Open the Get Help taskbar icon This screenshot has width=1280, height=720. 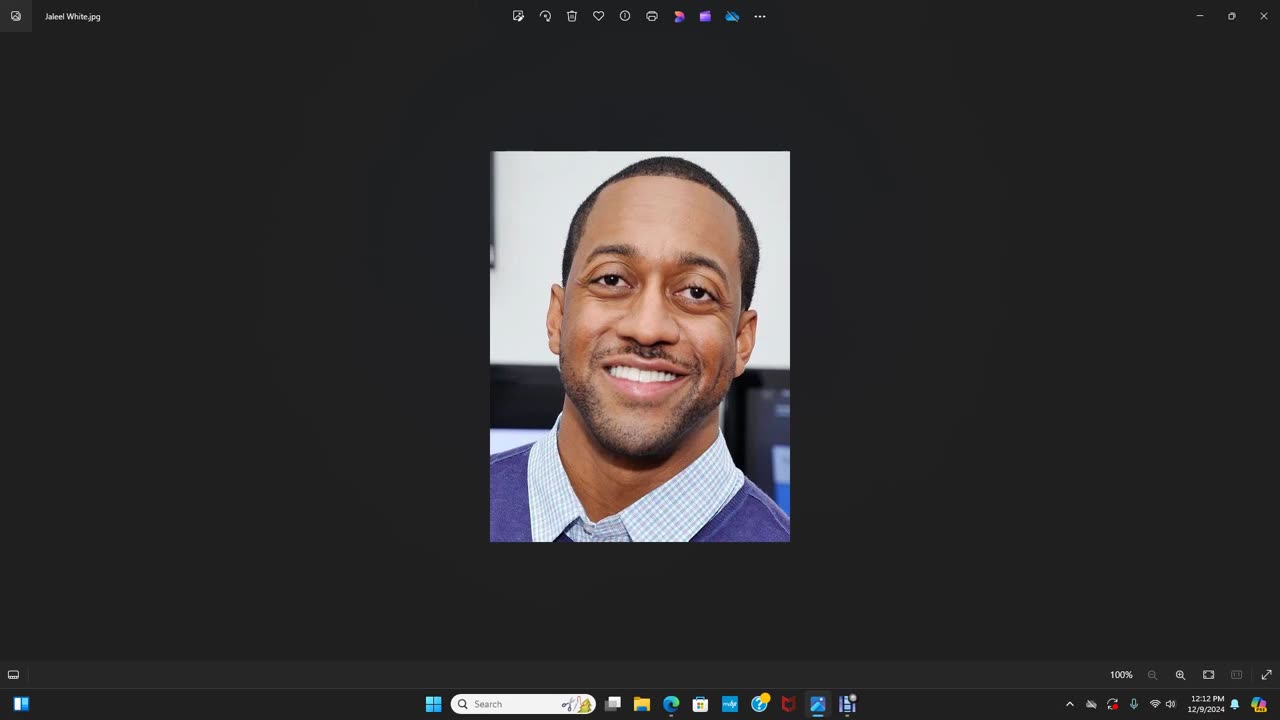[760, 704]
